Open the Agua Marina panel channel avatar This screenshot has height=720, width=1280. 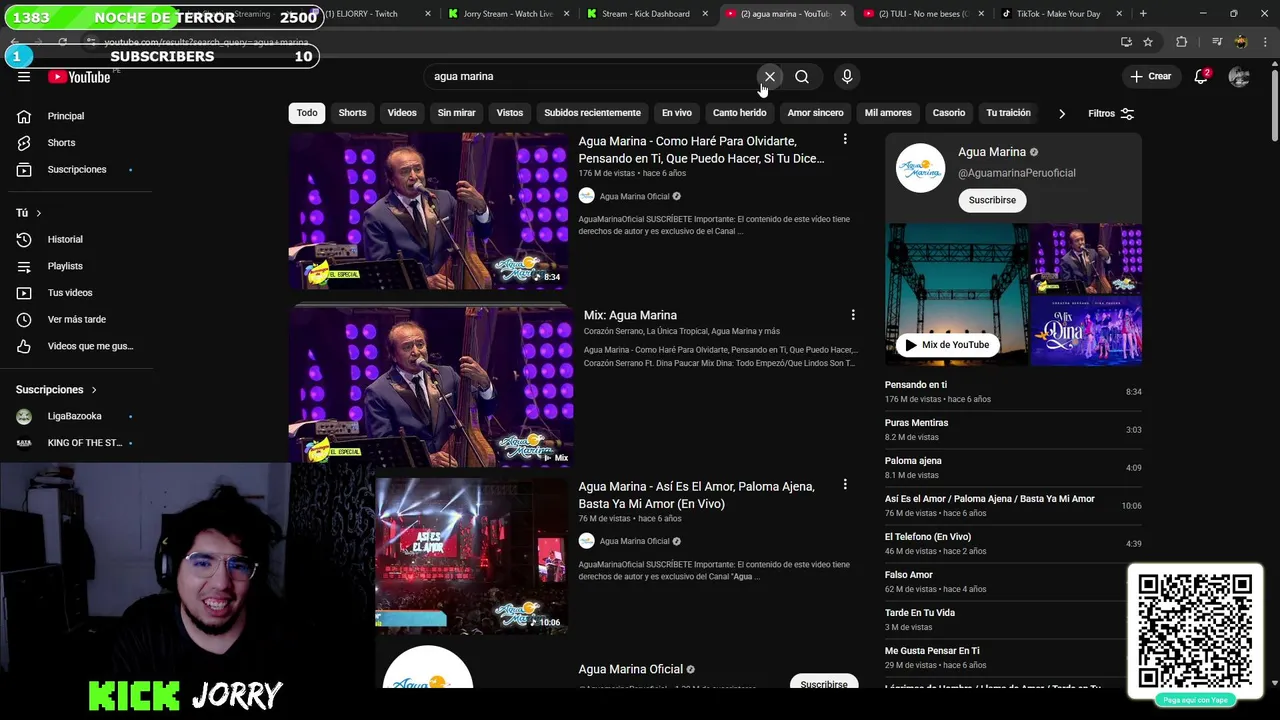point(920,168)
